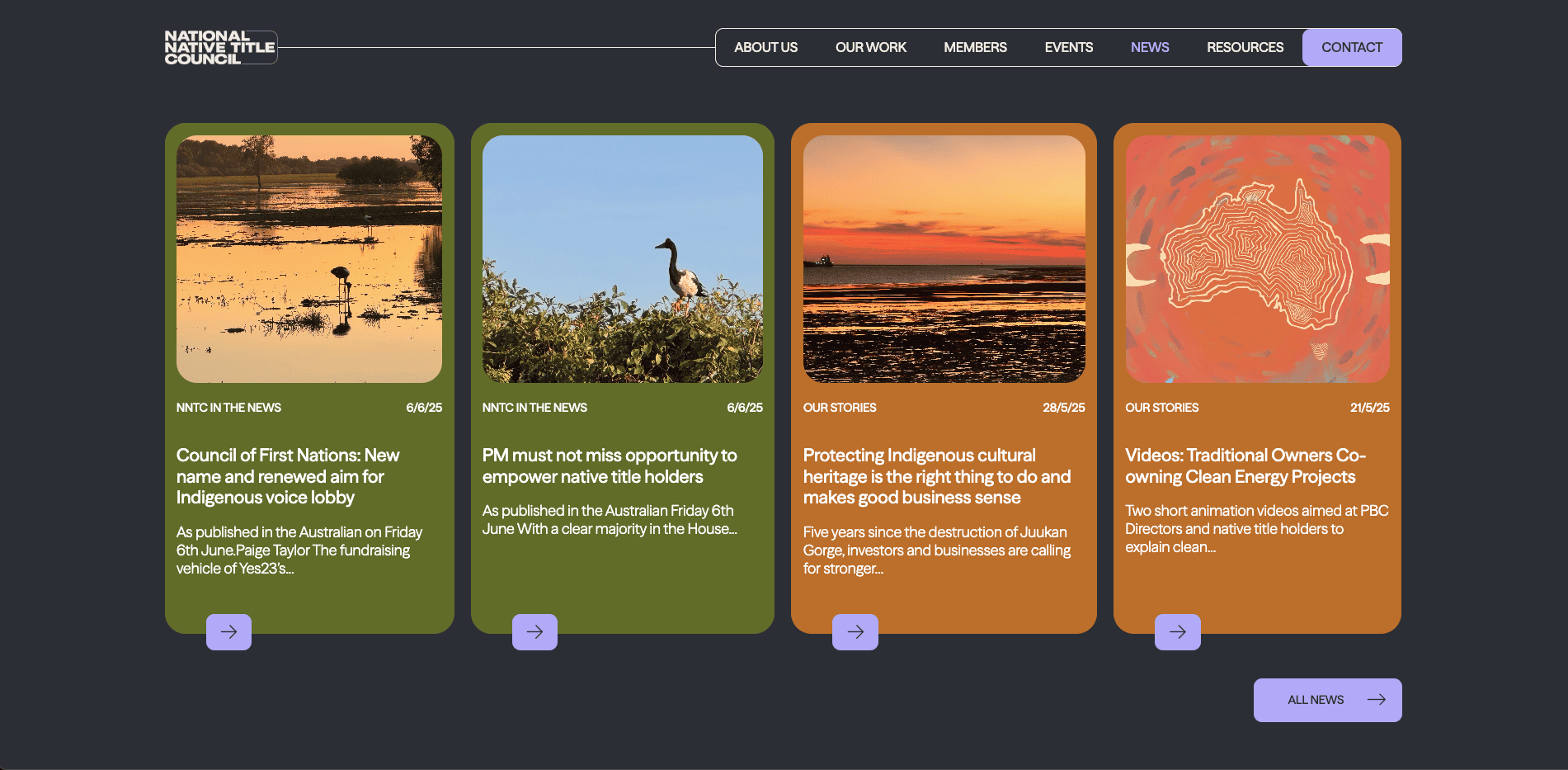Click arrow button on Clean Energy Projects card
The image size is (1568, 770).
click(x=1177, y=632)
